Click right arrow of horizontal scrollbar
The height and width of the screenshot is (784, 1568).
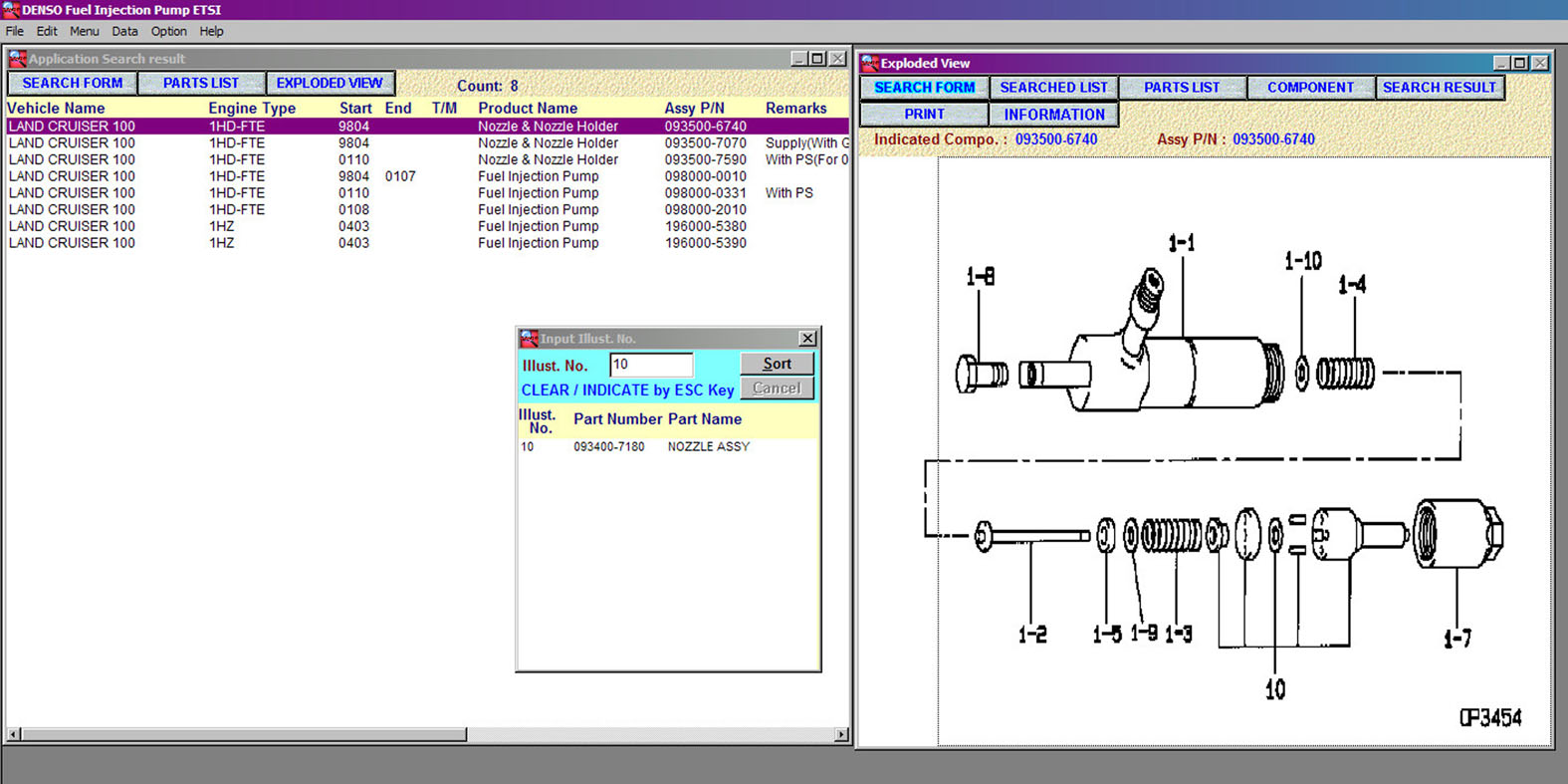(841, 734)
